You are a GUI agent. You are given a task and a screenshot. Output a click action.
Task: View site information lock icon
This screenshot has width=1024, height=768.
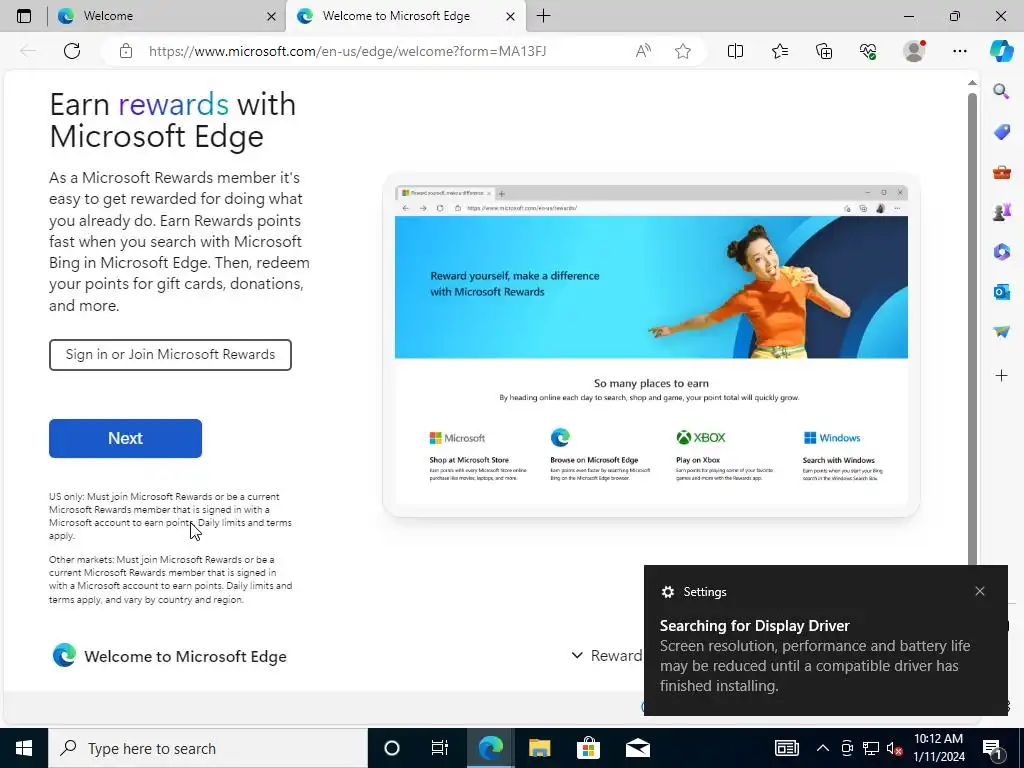click(x=126, y=51)
